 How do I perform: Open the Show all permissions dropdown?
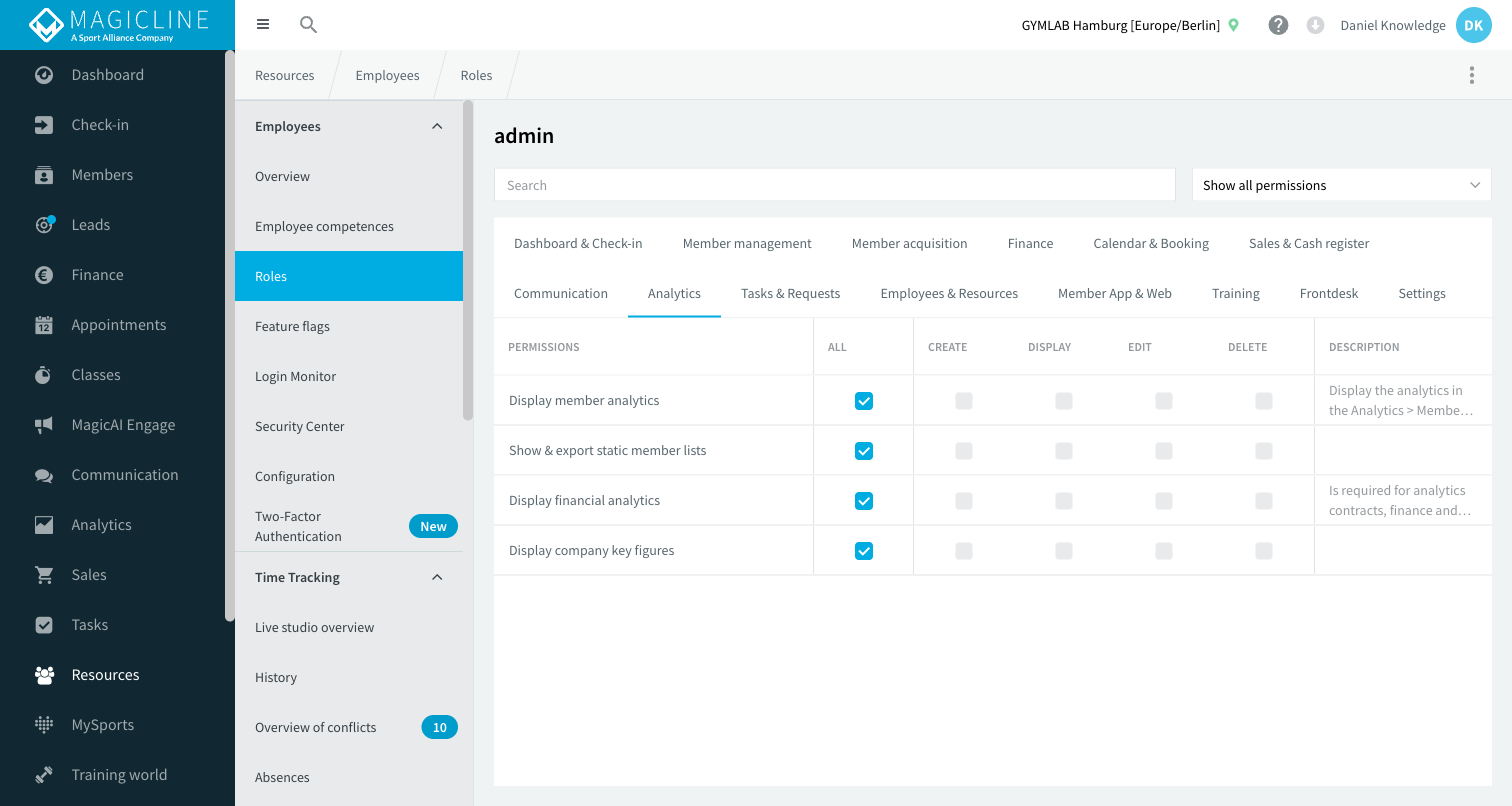[x=1341, y=185]
